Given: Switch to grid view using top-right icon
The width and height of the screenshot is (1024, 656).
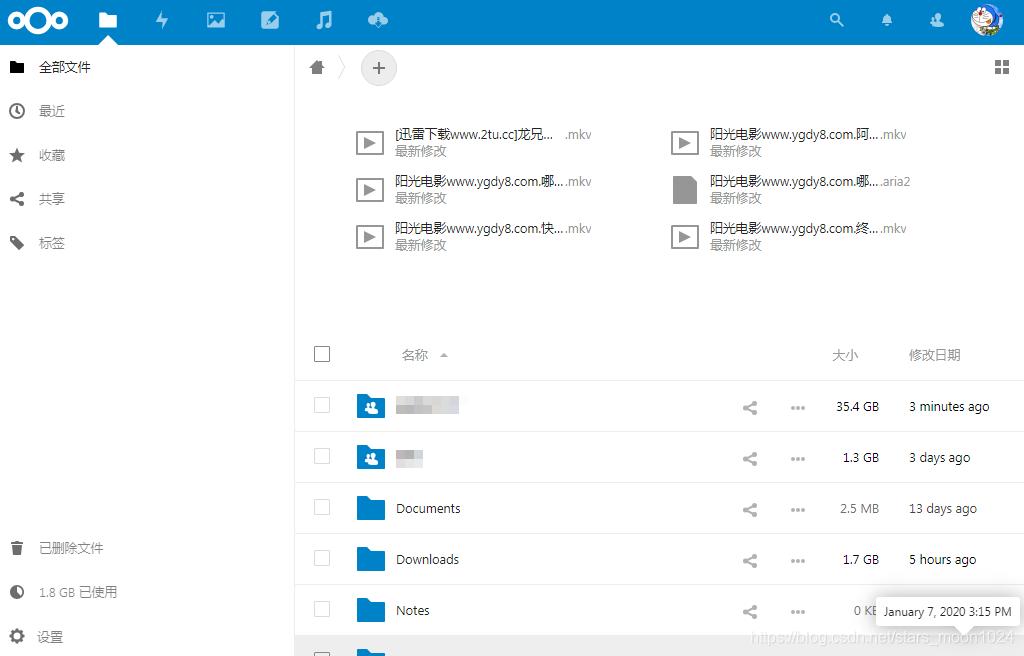Looking at the screenshot, I should (x=1002, y=67).
